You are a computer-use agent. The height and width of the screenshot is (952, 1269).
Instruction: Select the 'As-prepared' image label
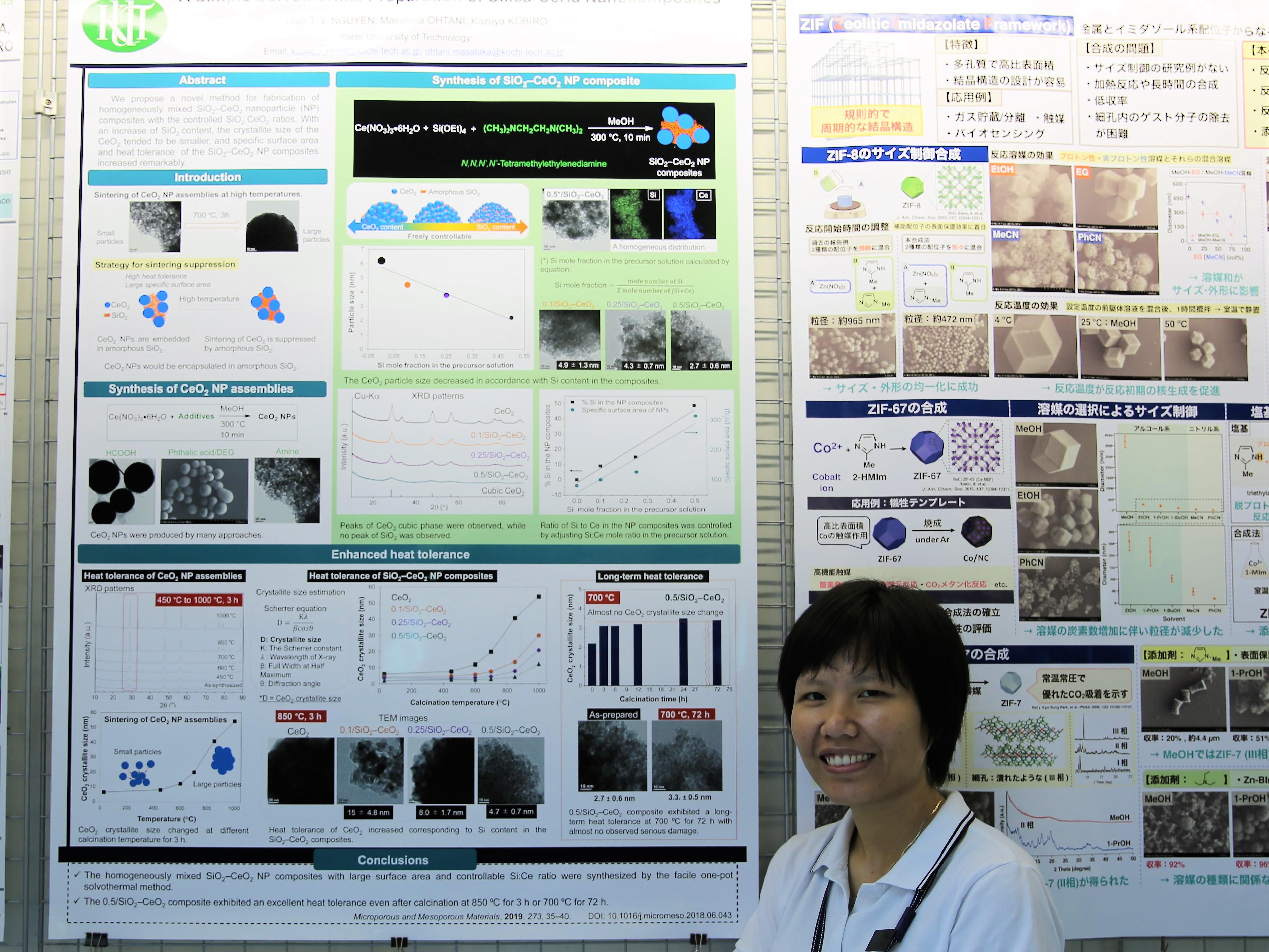point(613,714)
